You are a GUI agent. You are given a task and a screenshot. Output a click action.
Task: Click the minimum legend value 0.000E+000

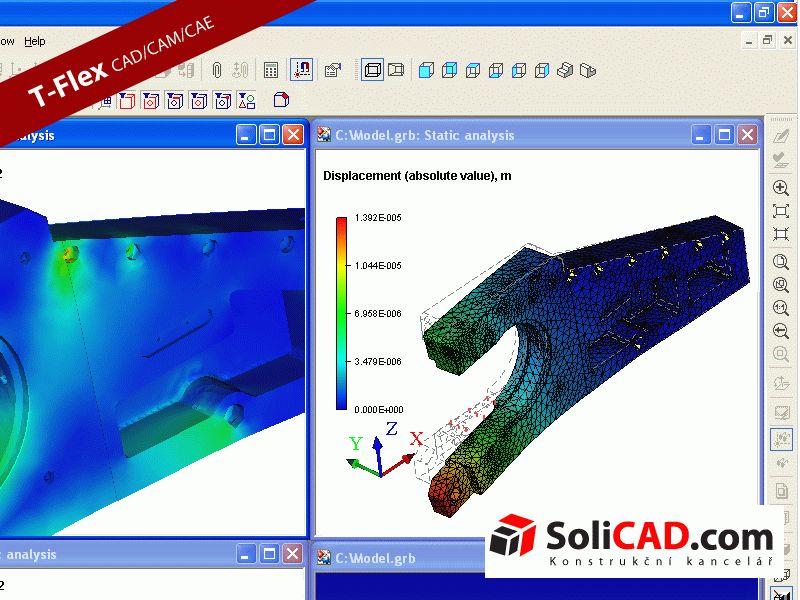click(379, 410)
